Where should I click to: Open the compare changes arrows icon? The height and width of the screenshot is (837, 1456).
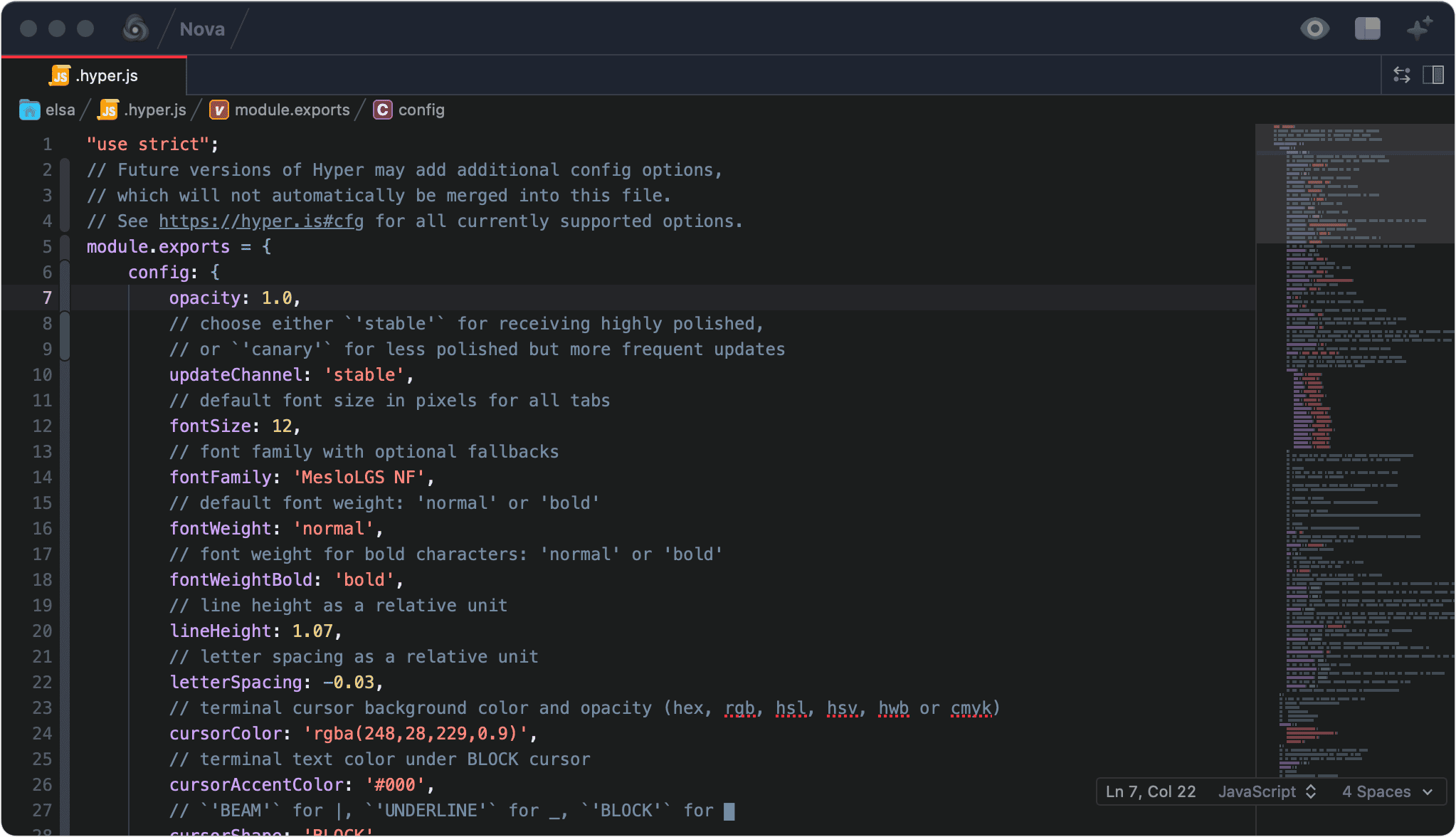click(1402, 75)
